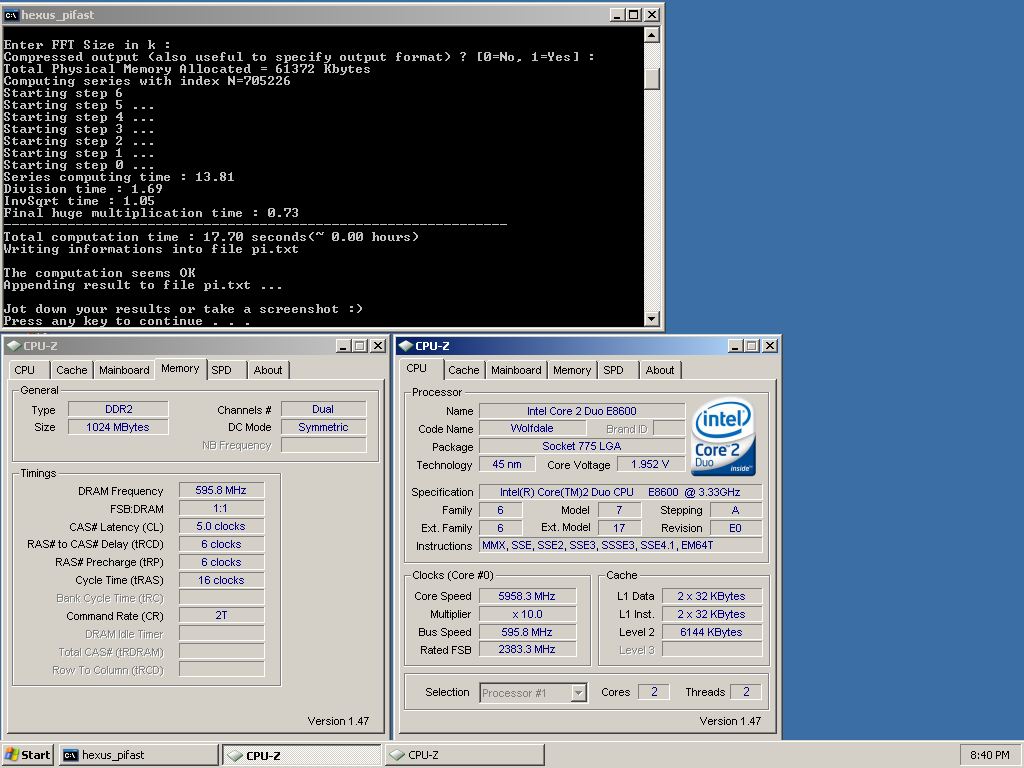Click Package field Socket 775 LGA
1024x768 pixels.
(x=582, y=446)
